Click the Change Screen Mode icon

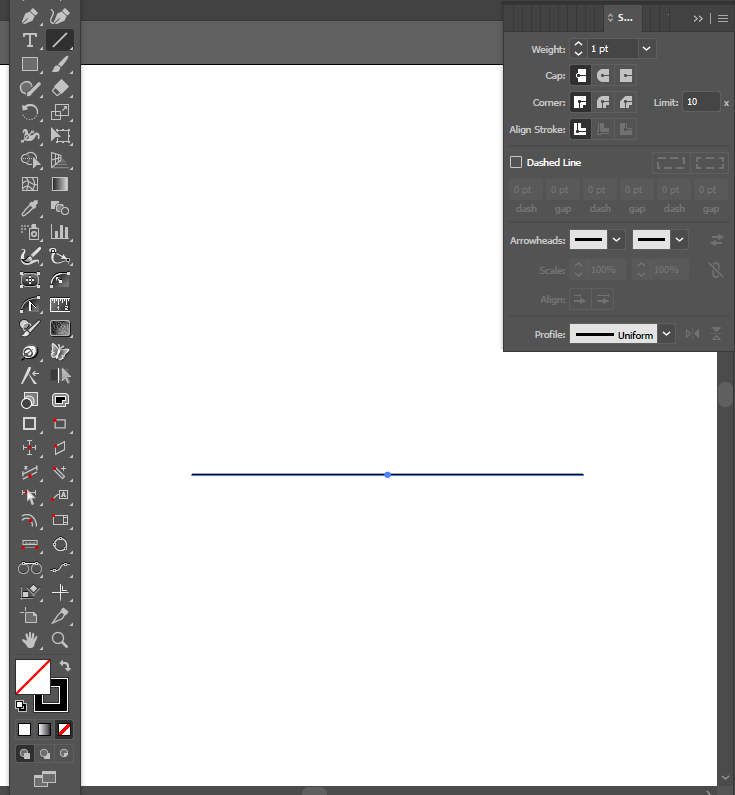[45, 779]
